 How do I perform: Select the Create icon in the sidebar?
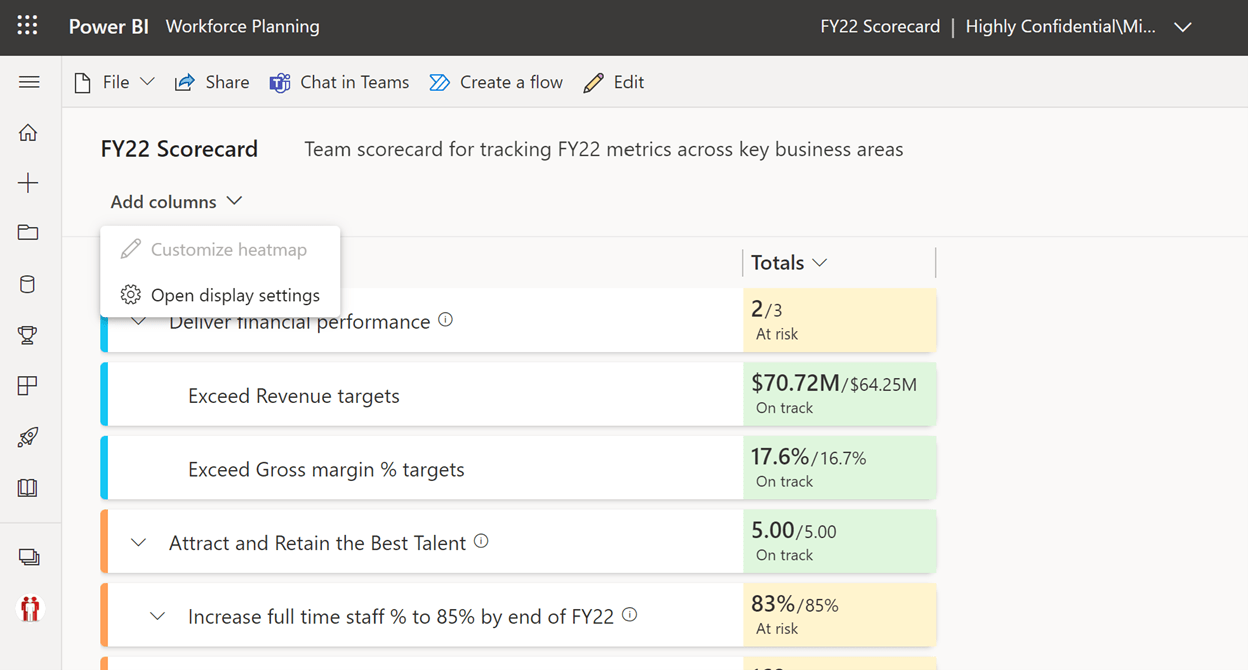(28, 182)
